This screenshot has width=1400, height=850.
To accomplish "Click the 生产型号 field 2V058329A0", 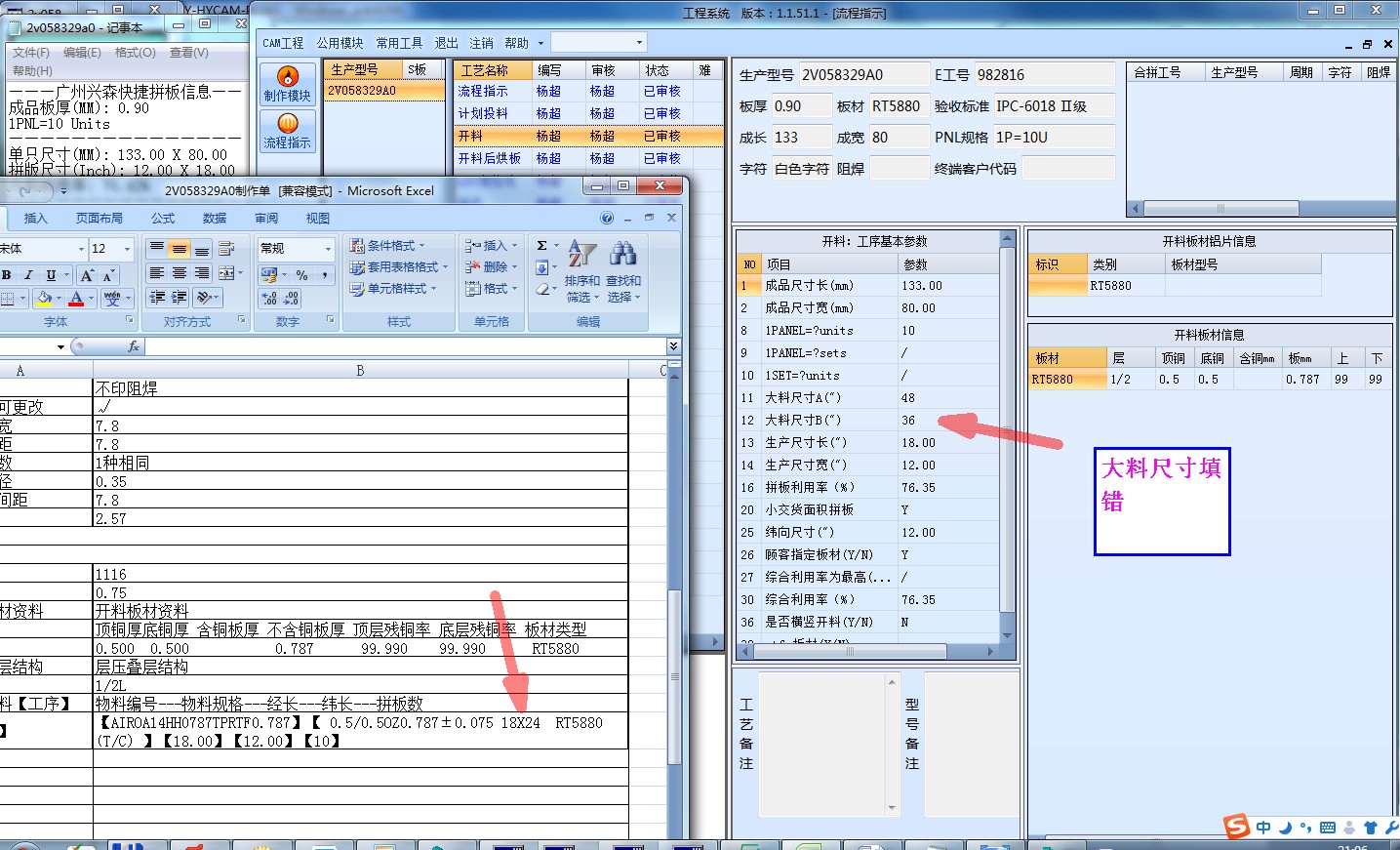I will click(864, 75).
